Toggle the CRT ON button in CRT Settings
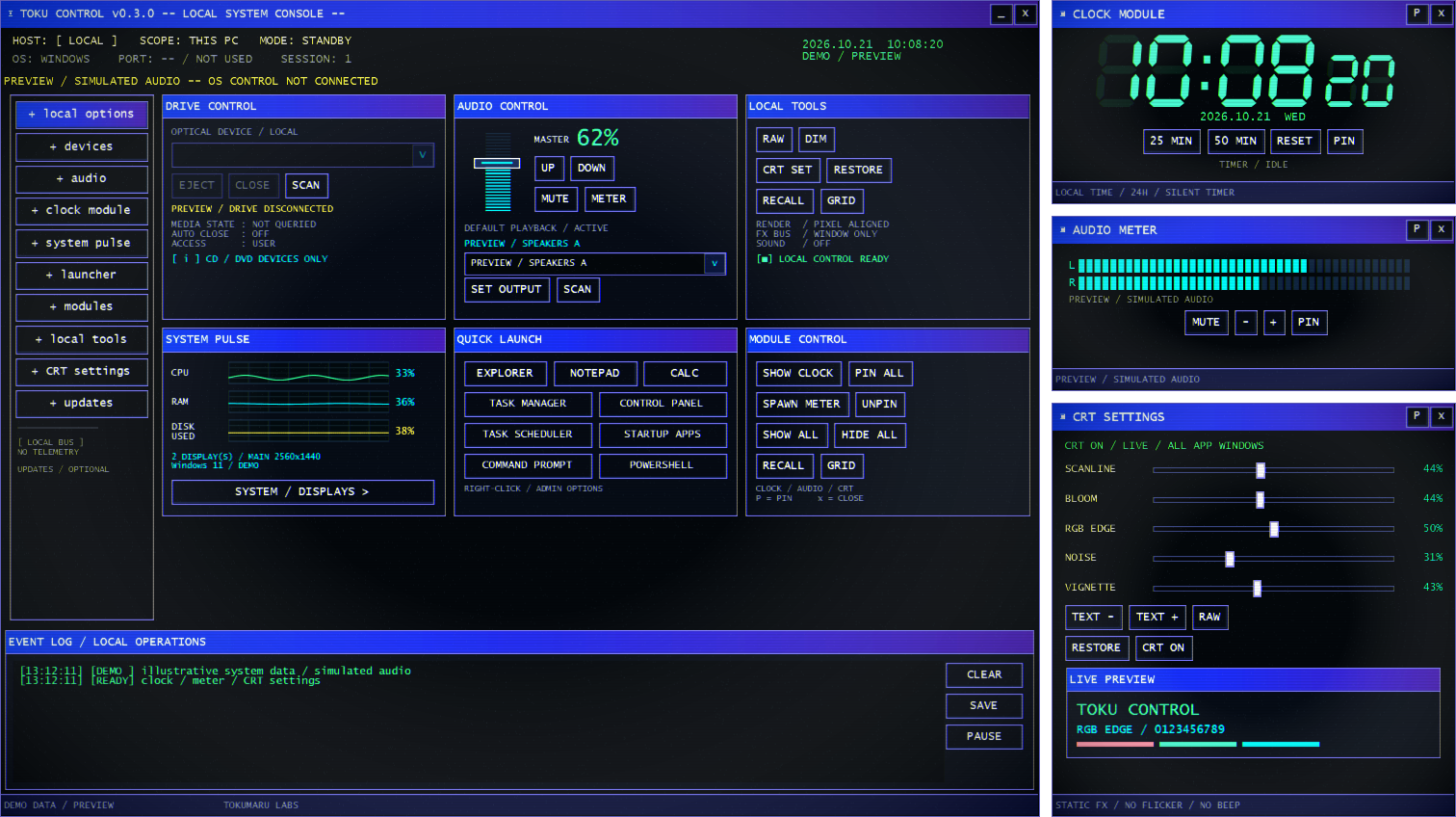1456x817 pixels. point(1163,648)
